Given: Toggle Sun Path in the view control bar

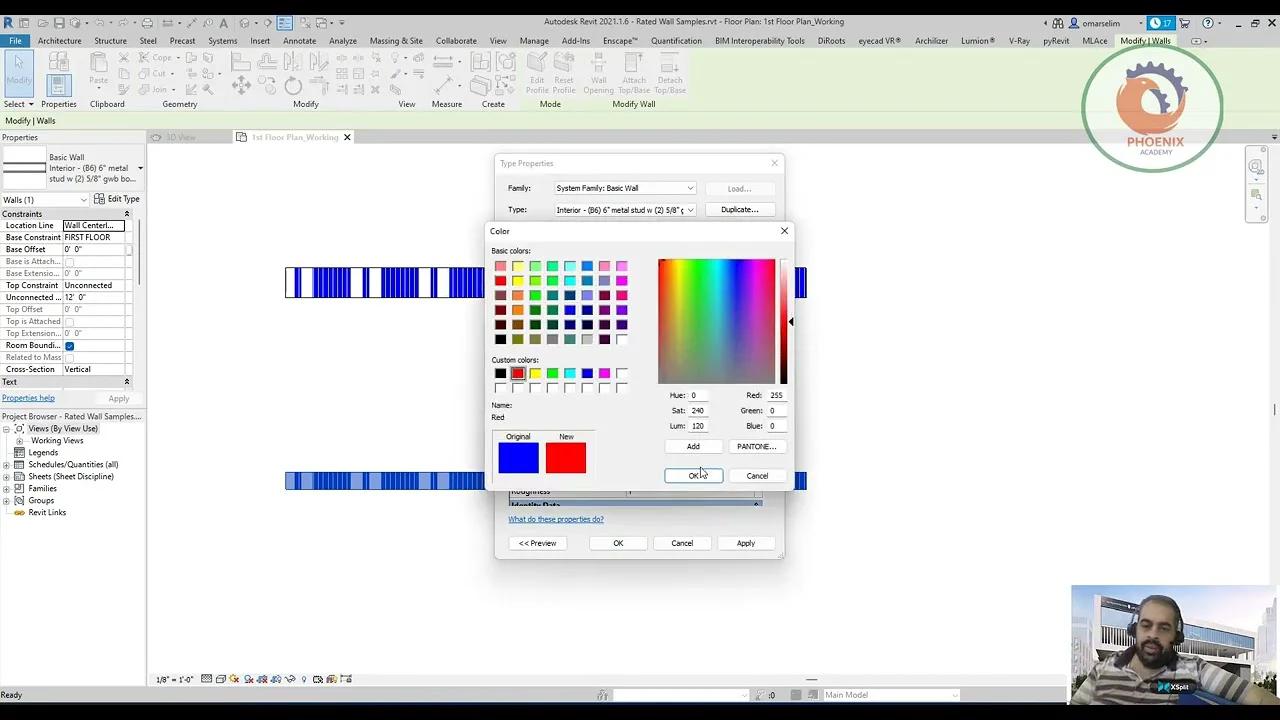Looking at the screenshot, I should [234, 679].
